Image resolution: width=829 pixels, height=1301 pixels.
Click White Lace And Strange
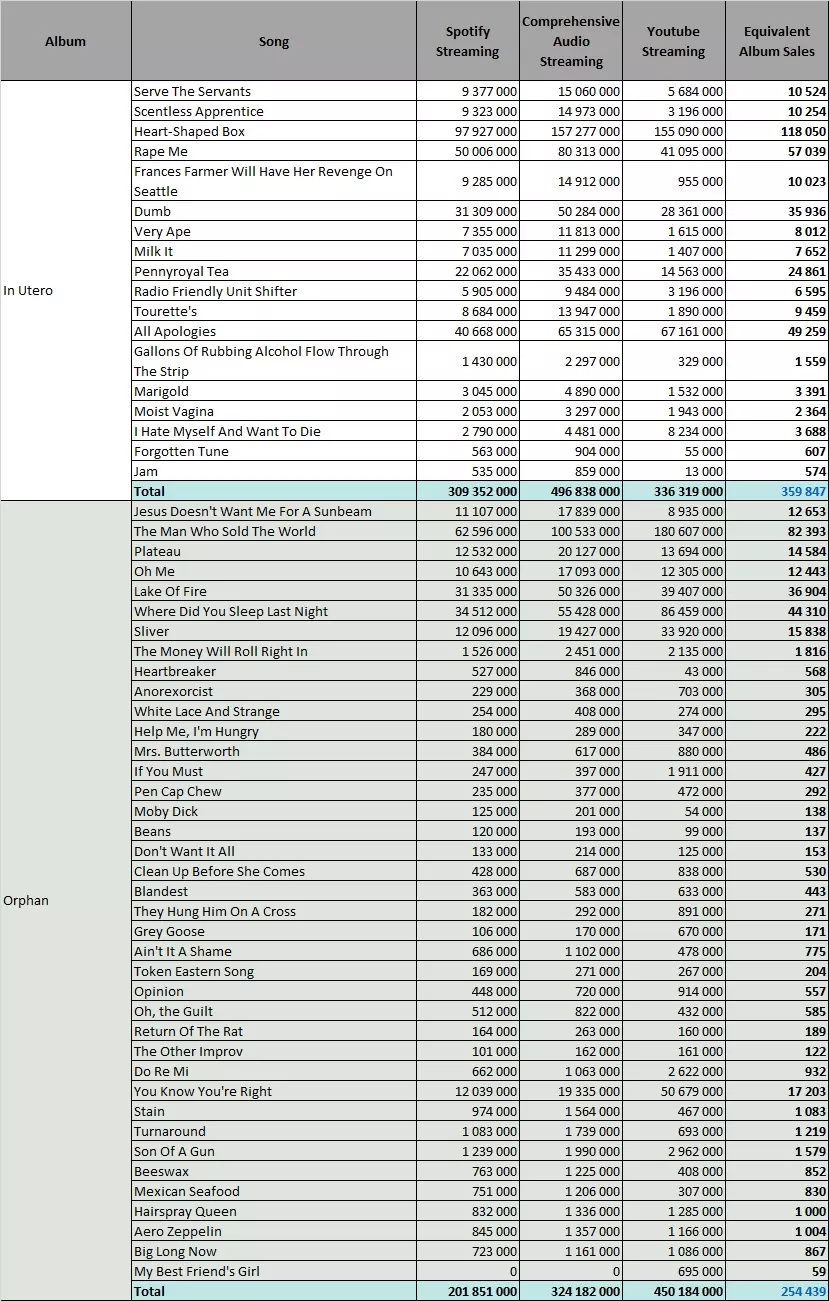(x=274, y=711)
